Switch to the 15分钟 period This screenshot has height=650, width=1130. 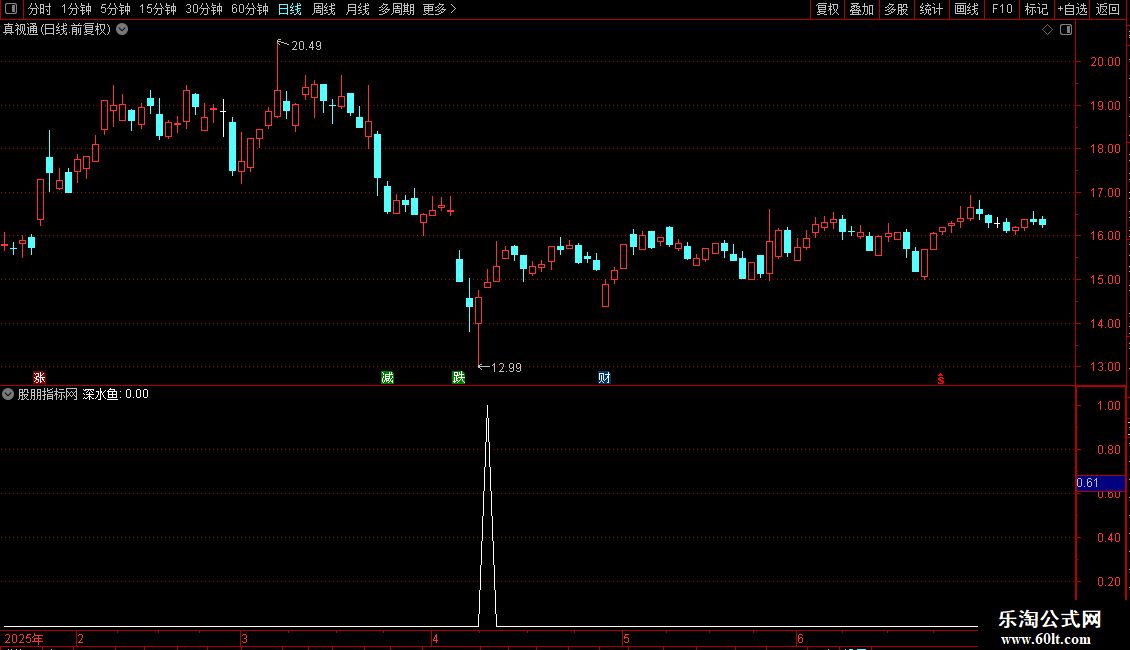tap(157, 9)
